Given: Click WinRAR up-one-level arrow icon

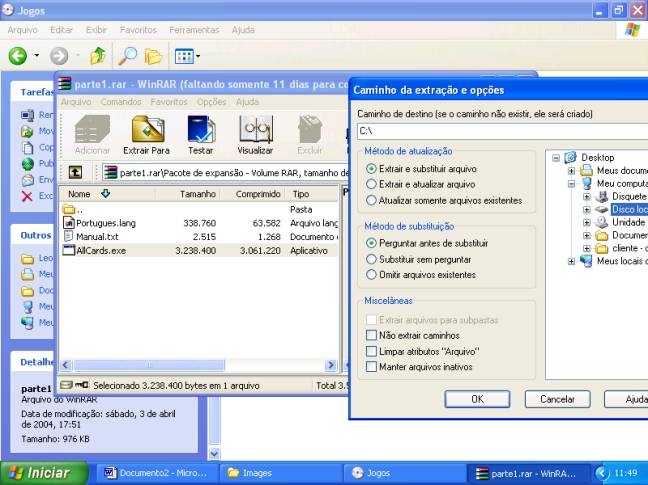Looking at the screenshot, I should (75, 173).
